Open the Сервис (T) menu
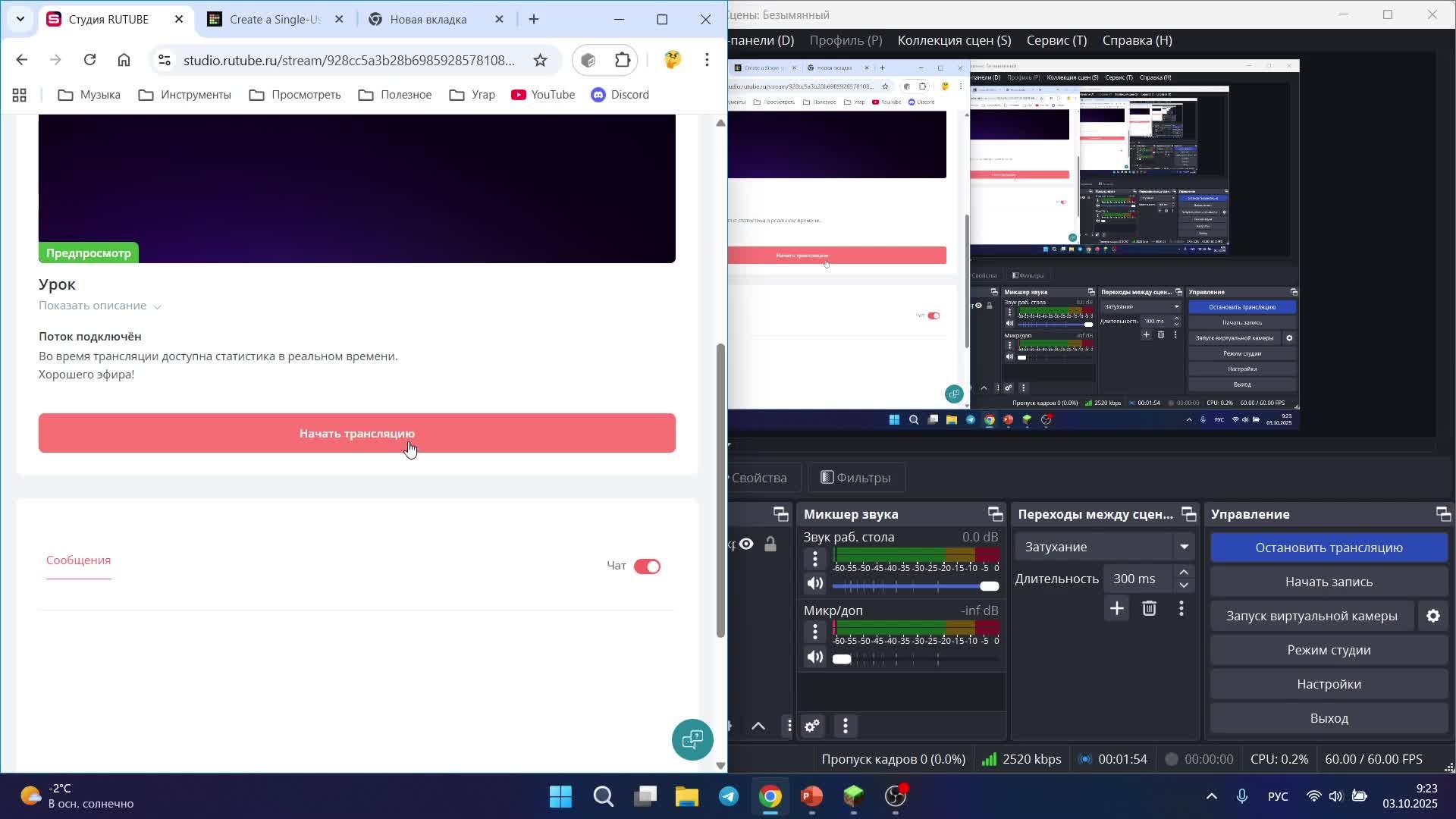The image size is (1456, 819). point(1056,40)
